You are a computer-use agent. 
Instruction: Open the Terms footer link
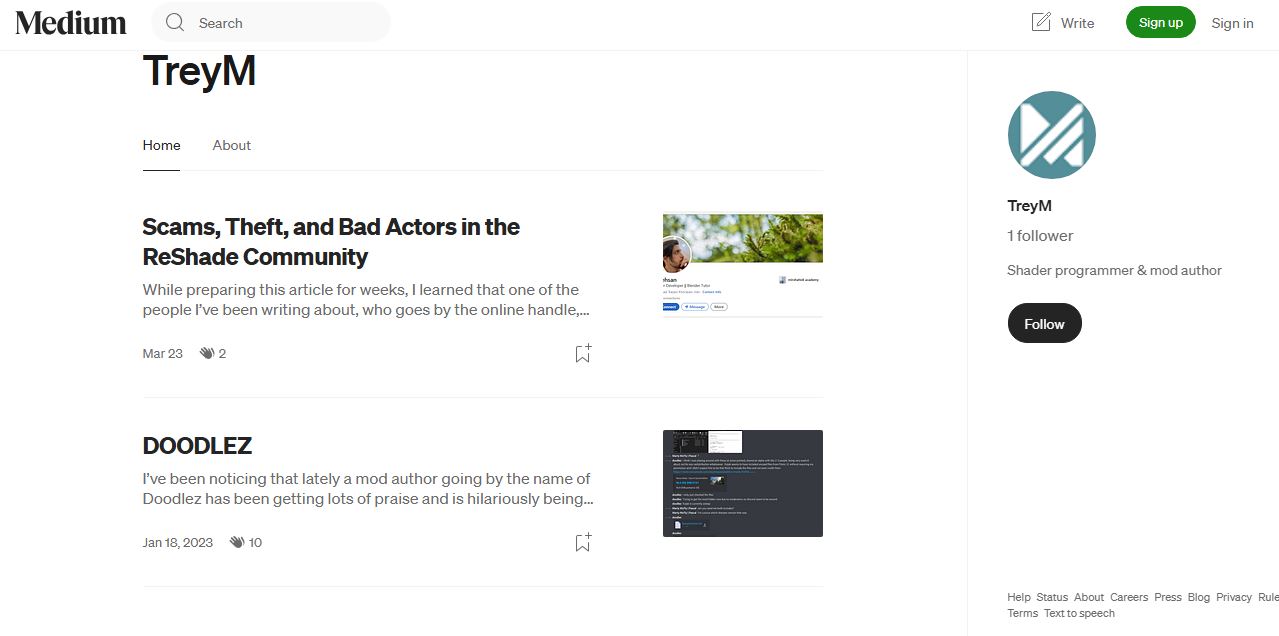pos(1022,613)
